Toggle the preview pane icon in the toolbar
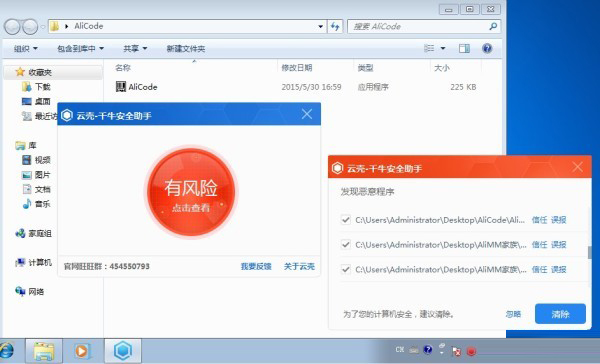Image resolution: width=600 pixels, height=364 pixels. [x=464, y=48]
